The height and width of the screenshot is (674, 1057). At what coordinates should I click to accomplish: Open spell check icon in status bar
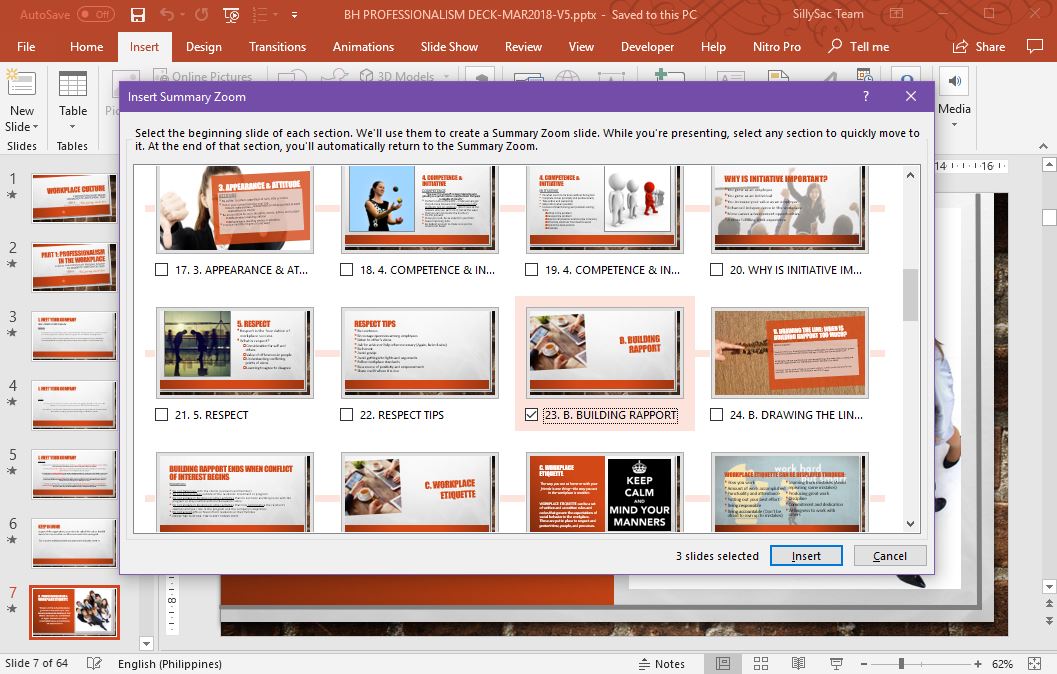pyautogui.click(x=94, y=664)
